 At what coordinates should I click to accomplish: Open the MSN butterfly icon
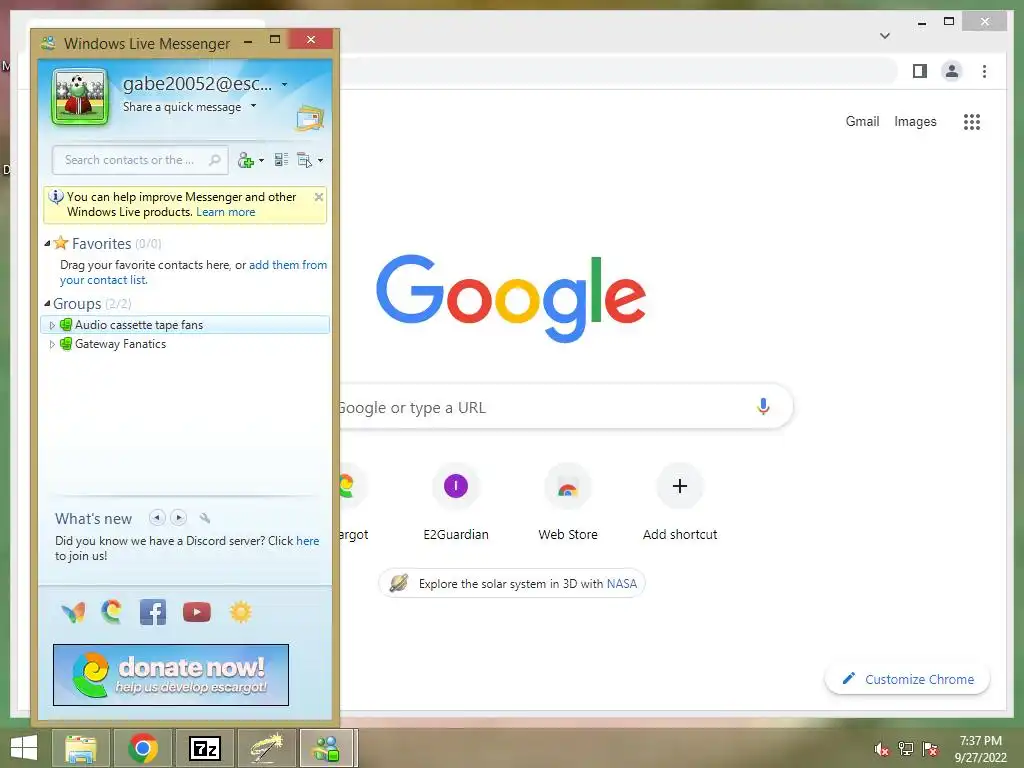click(73, 613)
